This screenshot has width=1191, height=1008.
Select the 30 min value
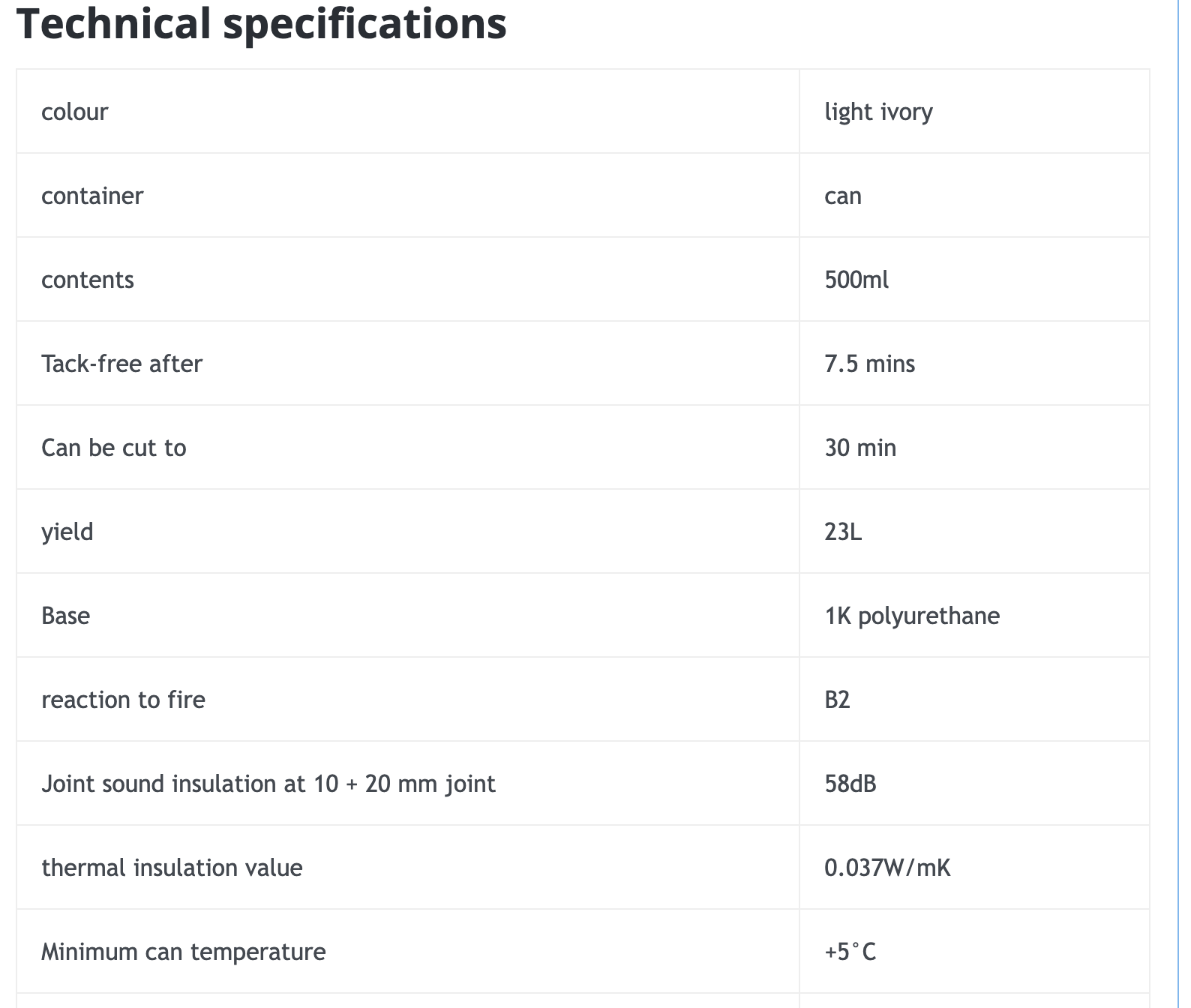pos(860,448)
